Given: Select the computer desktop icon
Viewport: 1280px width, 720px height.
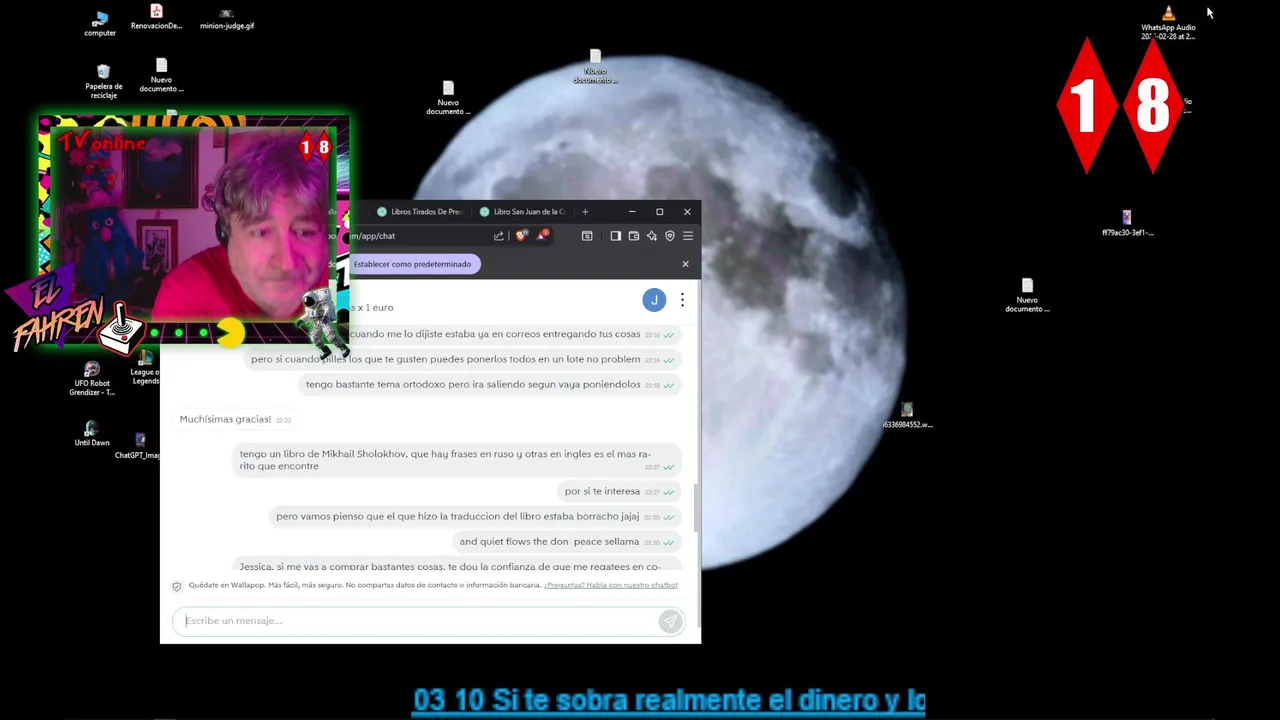Looking at the screenshot, I should tap(100, 24).
